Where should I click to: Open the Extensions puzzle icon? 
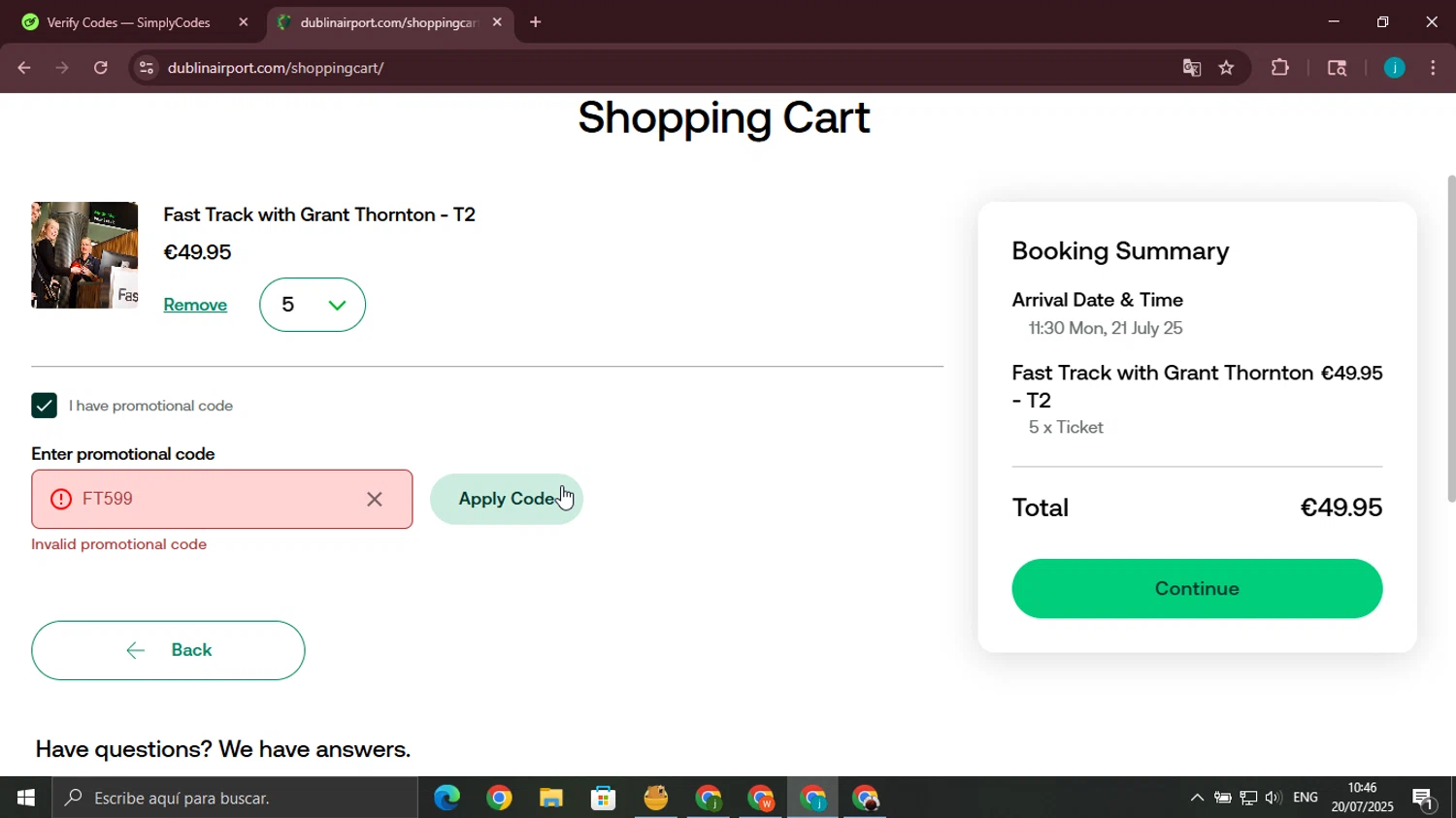[1280, 68]
